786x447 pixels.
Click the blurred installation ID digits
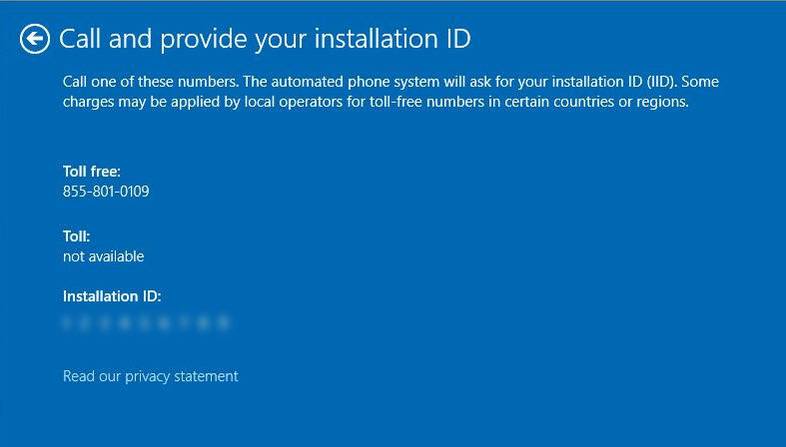[x=146, y=323]
